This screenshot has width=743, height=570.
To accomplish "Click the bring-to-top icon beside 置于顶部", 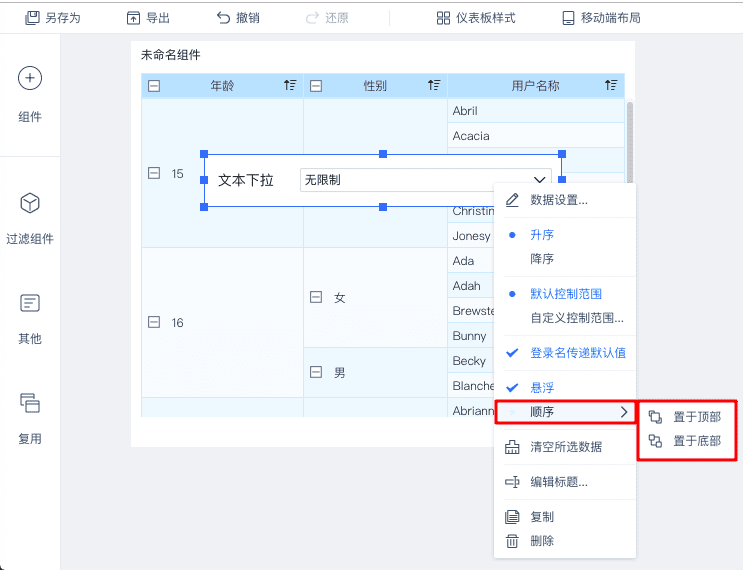I will 655,416.
